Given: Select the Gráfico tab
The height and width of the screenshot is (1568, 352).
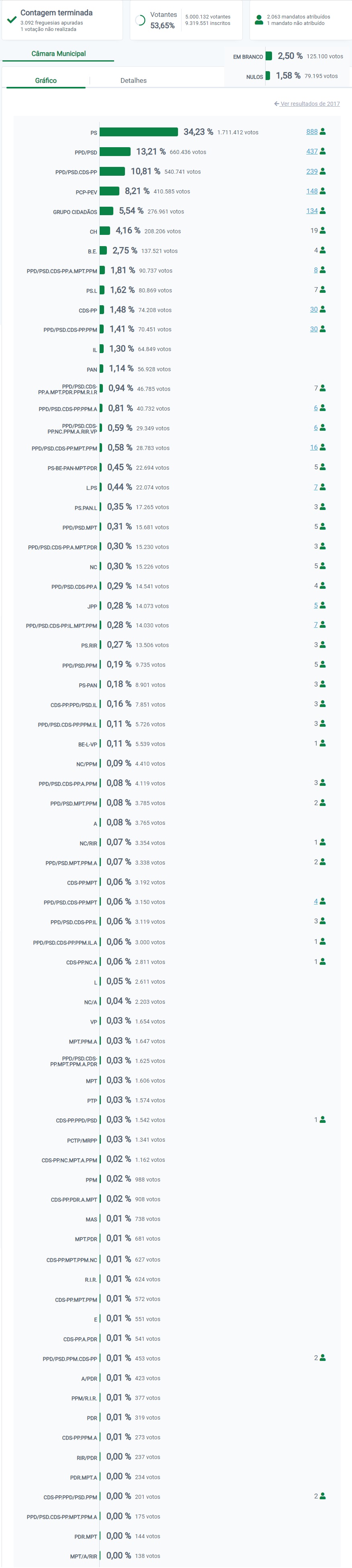Looking at the screenshot, I should pos(45,80).
